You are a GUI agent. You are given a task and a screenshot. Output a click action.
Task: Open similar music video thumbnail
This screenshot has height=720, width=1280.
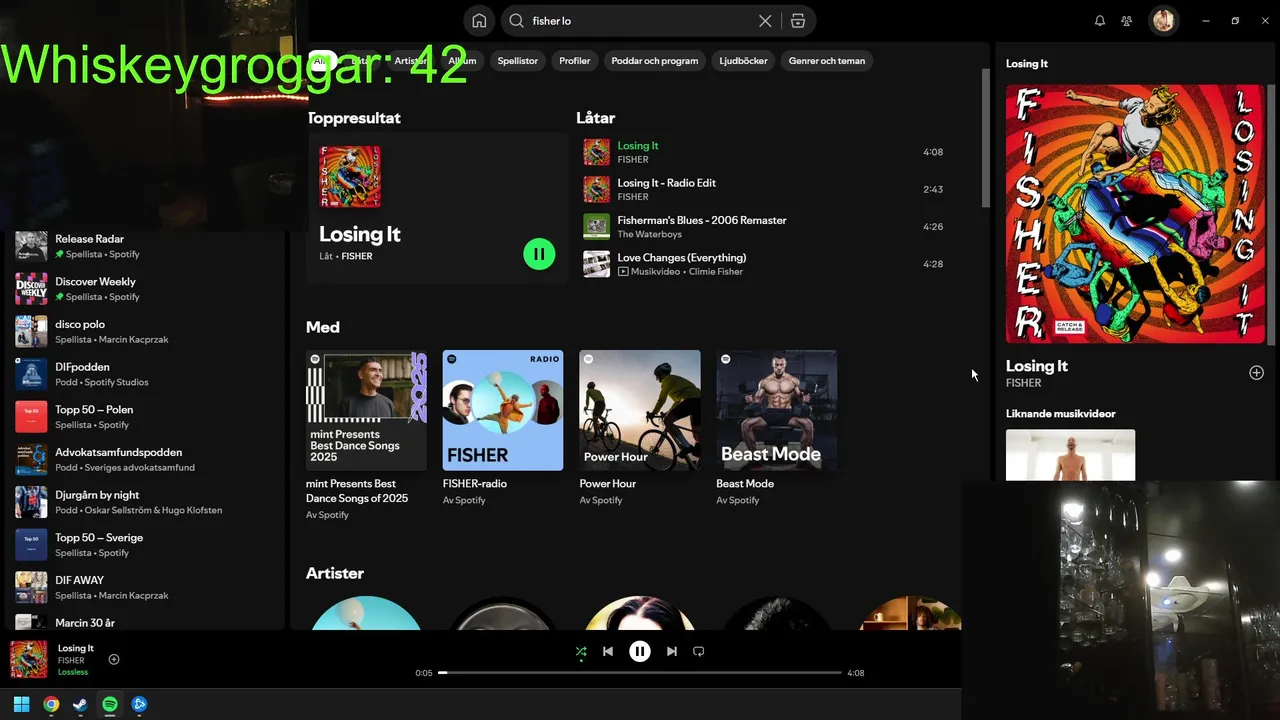coord(1070,455)
